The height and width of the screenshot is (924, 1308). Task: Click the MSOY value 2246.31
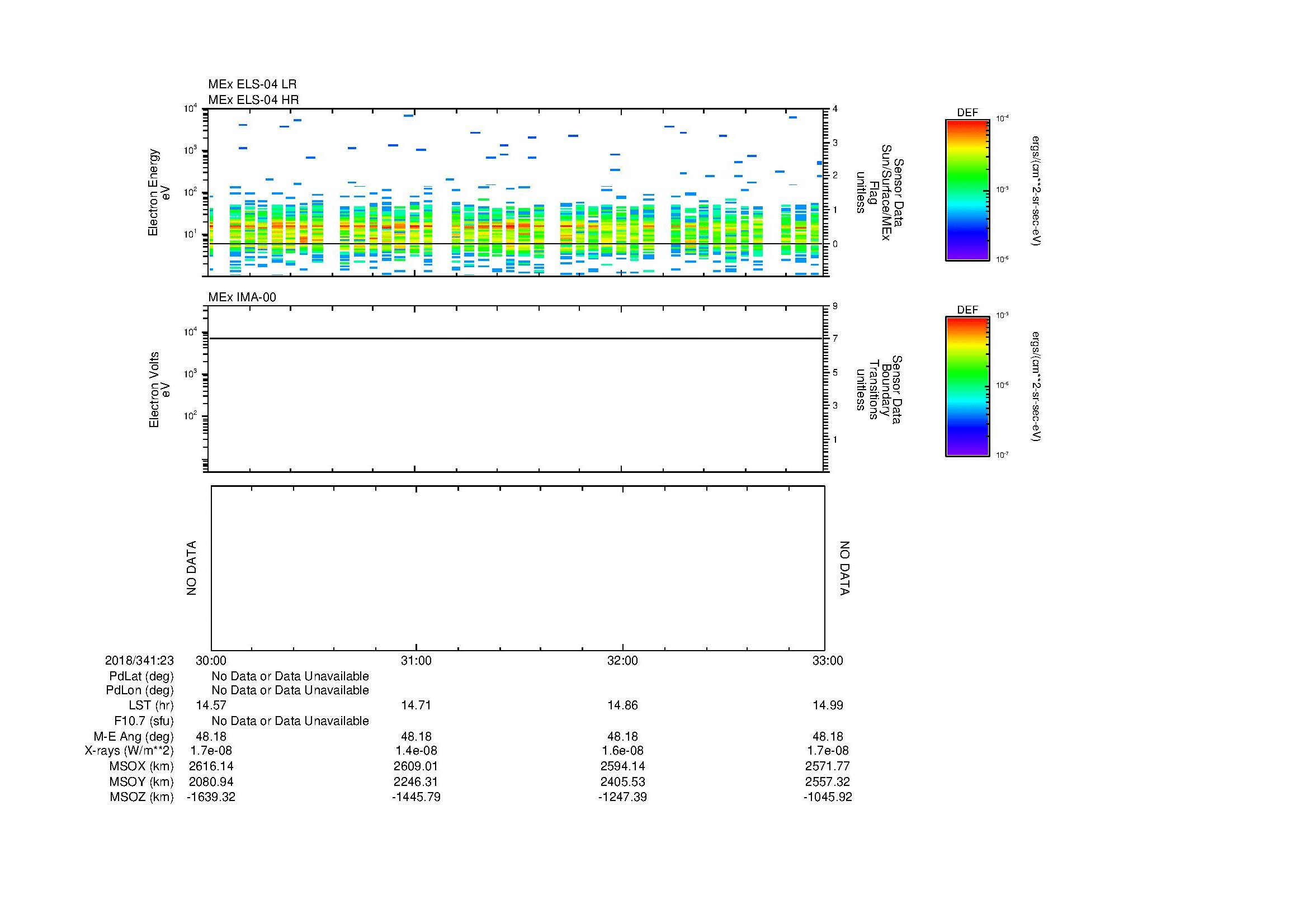417,781
